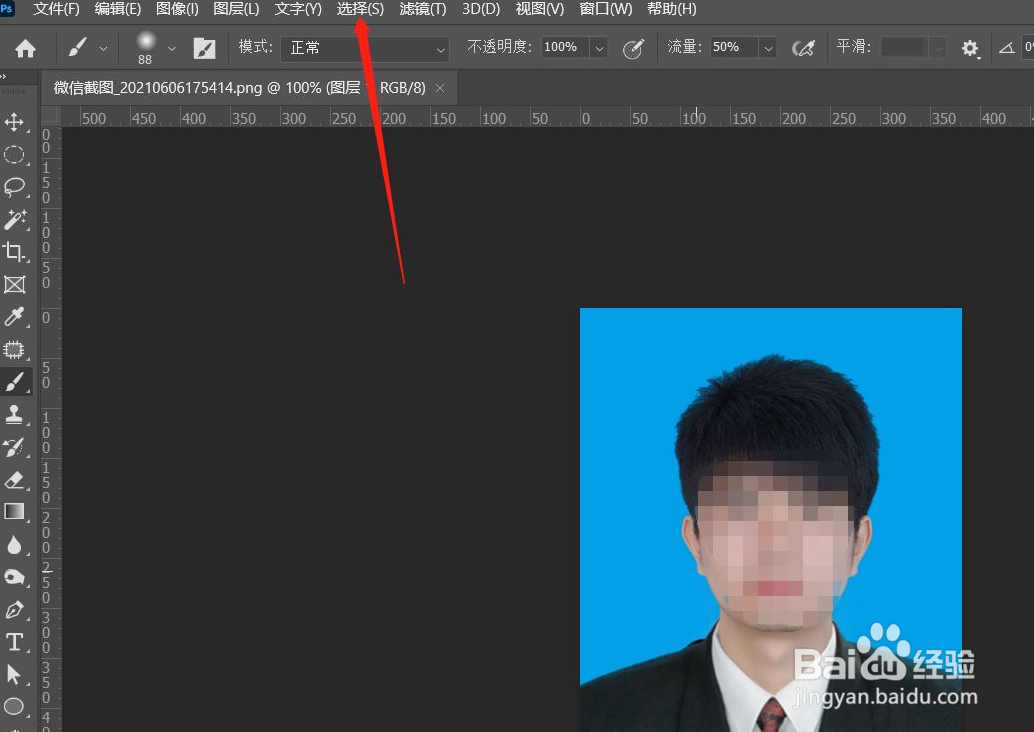The image size is (1034, 732).
Task: Open the blending mode 正常 dropdown
Action: [x=365, y=48]
